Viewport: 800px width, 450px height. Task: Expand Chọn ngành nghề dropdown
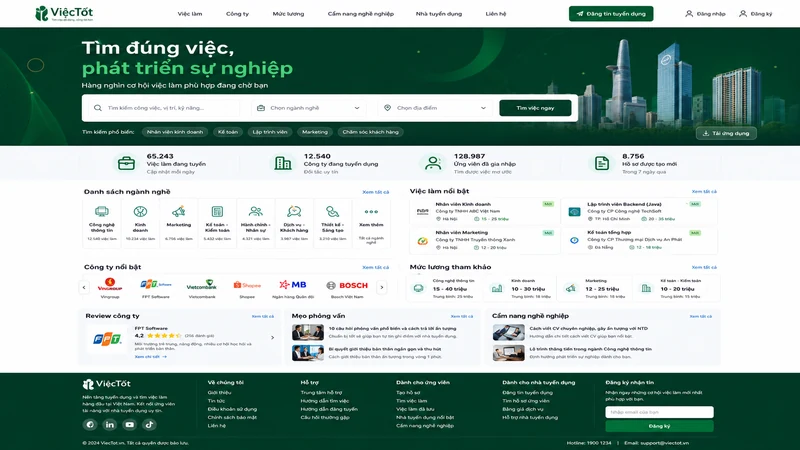pos(308,108)
